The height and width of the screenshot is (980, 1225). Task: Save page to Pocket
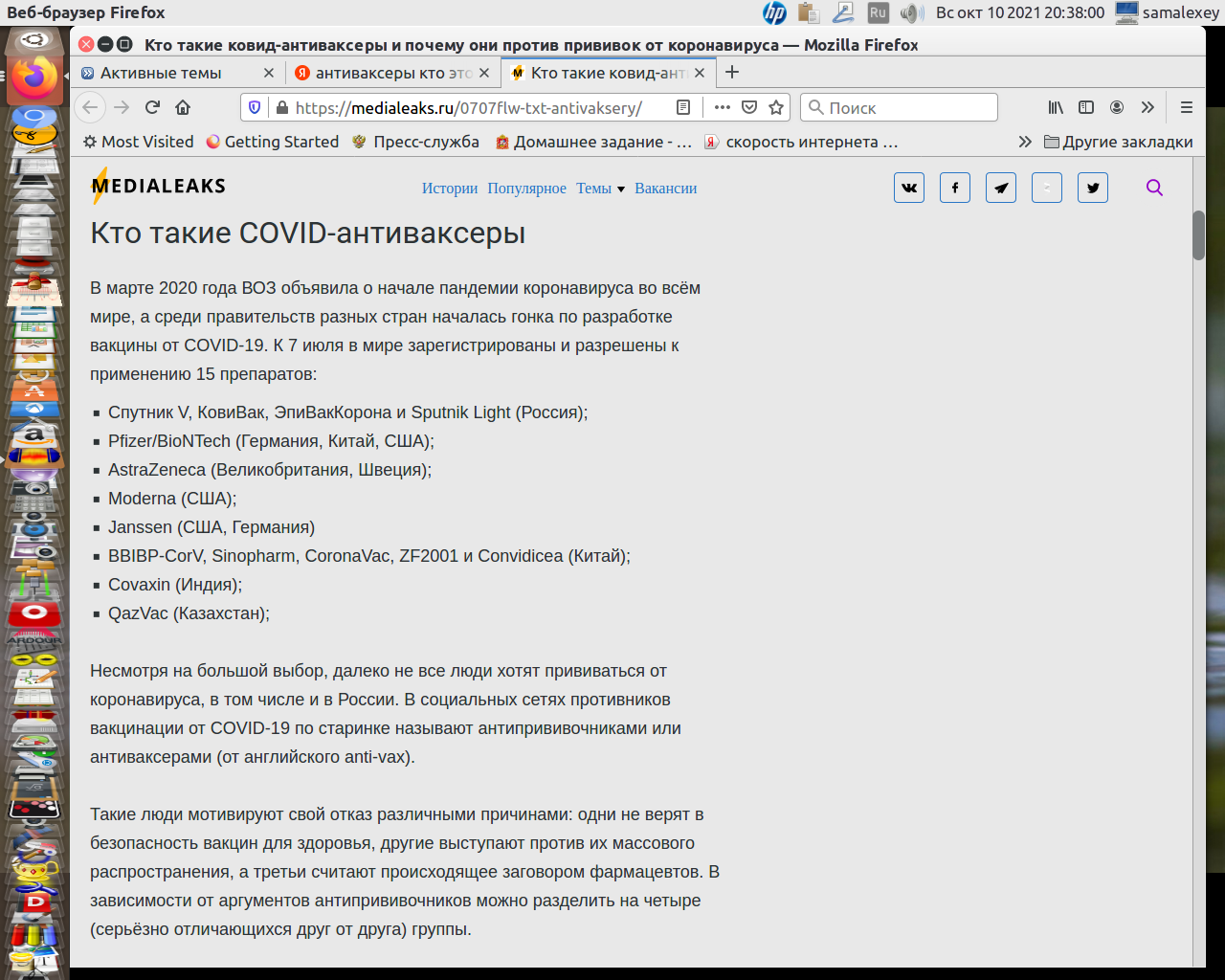(x=749, y=107)
